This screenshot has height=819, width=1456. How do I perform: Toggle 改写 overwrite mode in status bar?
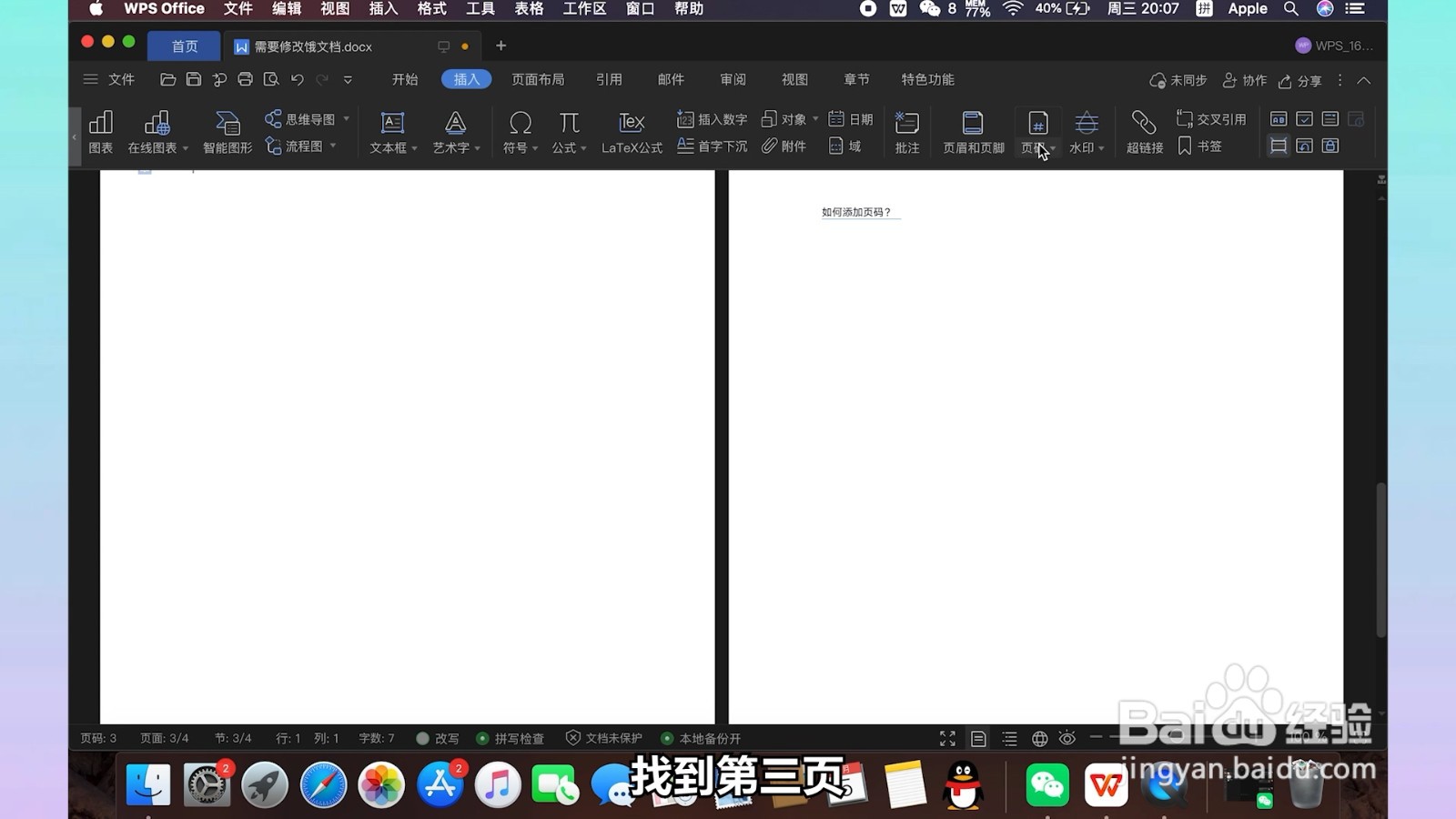point(445,738)
